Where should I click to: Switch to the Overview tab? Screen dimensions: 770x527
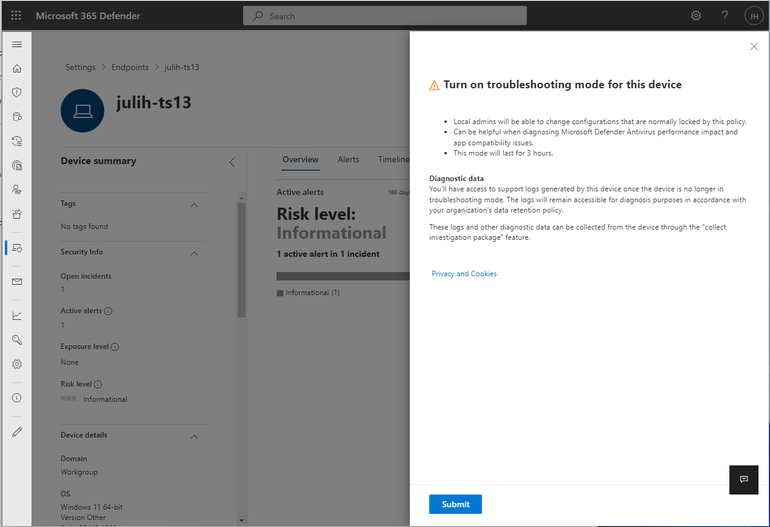point(301,160)
